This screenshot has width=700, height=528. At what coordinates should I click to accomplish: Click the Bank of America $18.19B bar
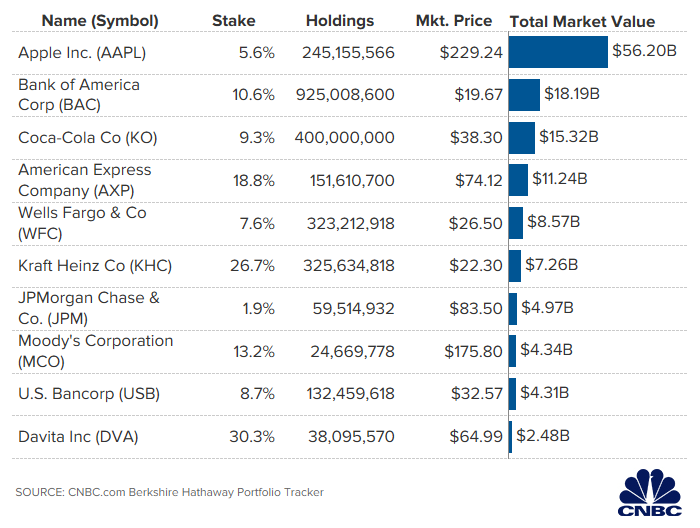[524, 95]
